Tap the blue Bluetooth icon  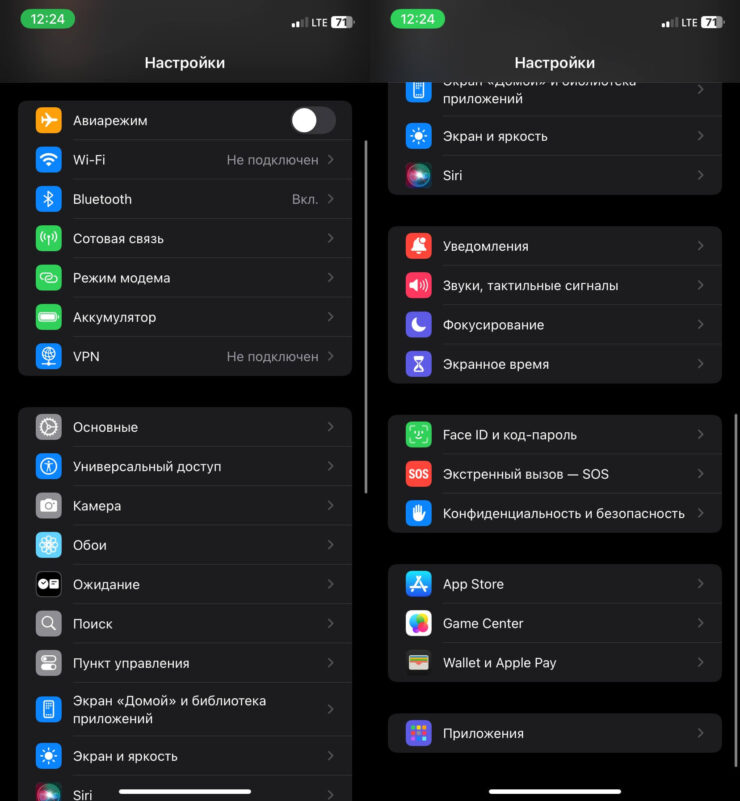tap(49, 199)
